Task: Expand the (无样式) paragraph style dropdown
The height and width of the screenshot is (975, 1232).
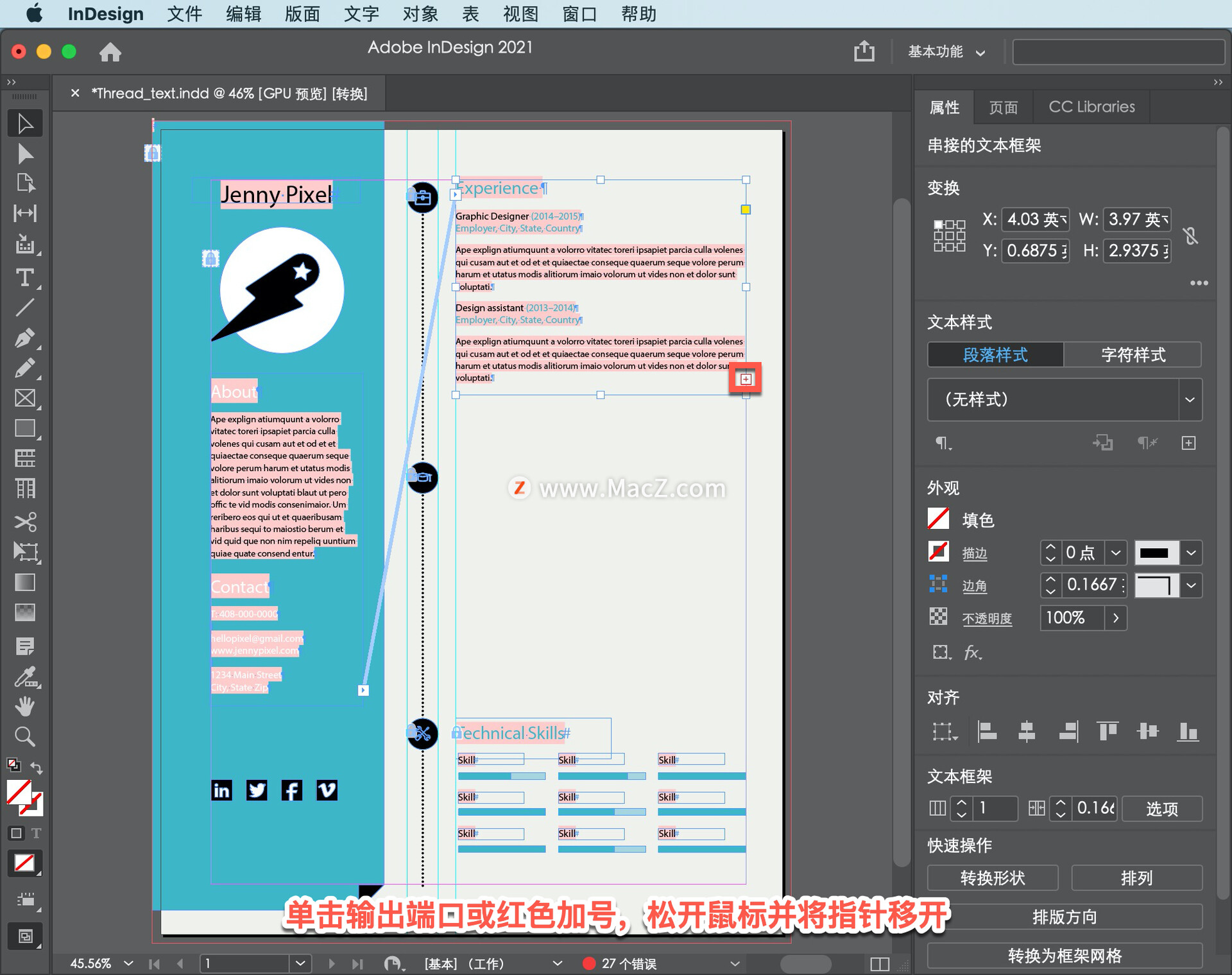Action: (1190, 399)
